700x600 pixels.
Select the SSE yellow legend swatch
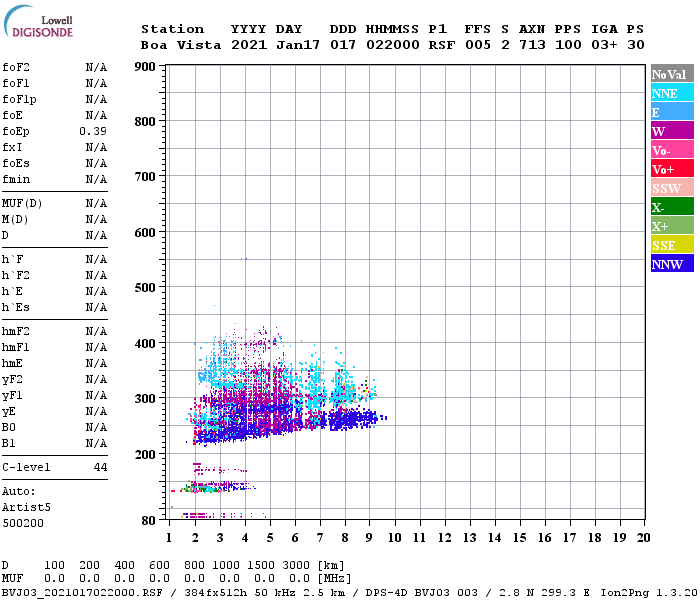tap(672, 245)
